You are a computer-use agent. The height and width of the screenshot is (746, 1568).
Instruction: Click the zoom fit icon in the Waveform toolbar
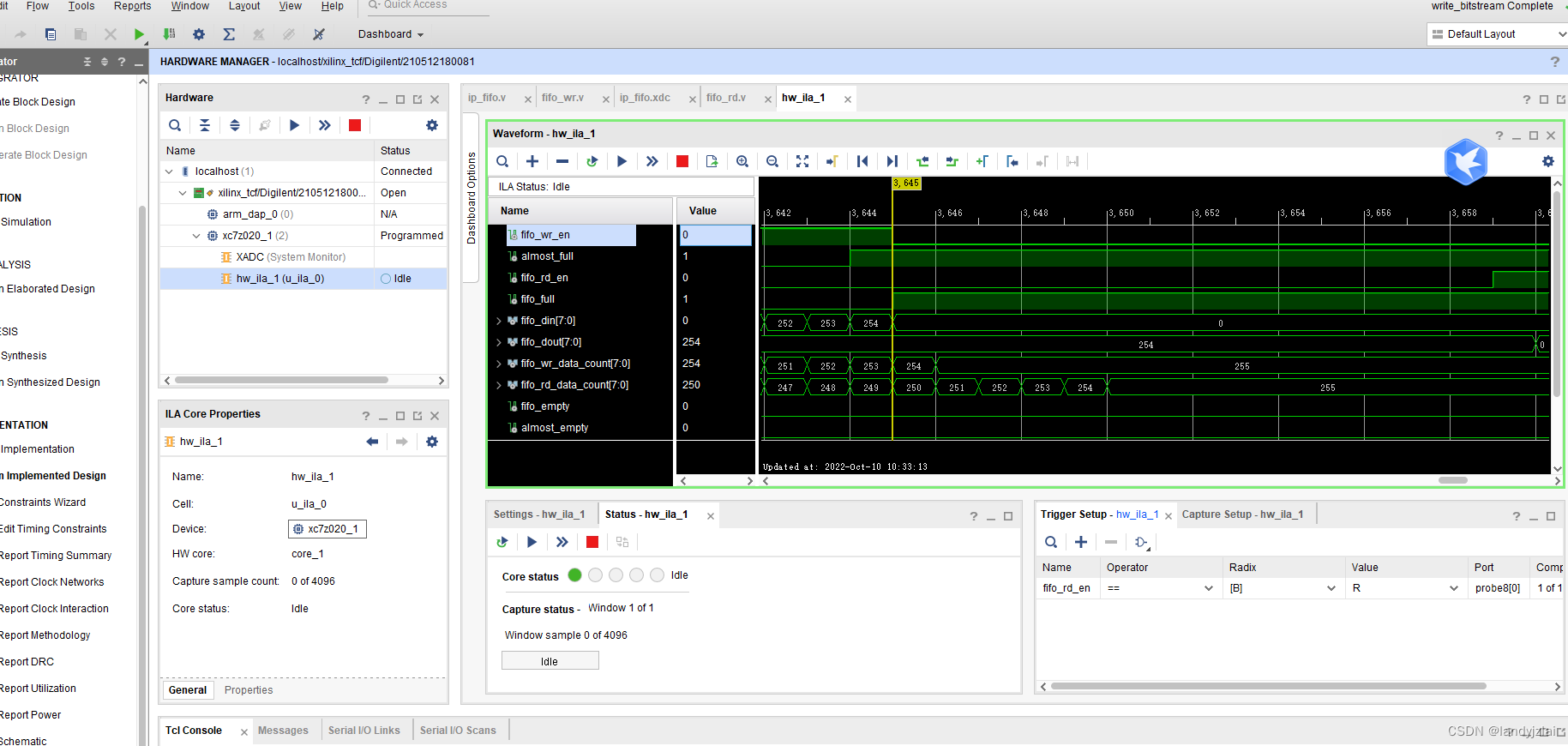click(802, 161)
